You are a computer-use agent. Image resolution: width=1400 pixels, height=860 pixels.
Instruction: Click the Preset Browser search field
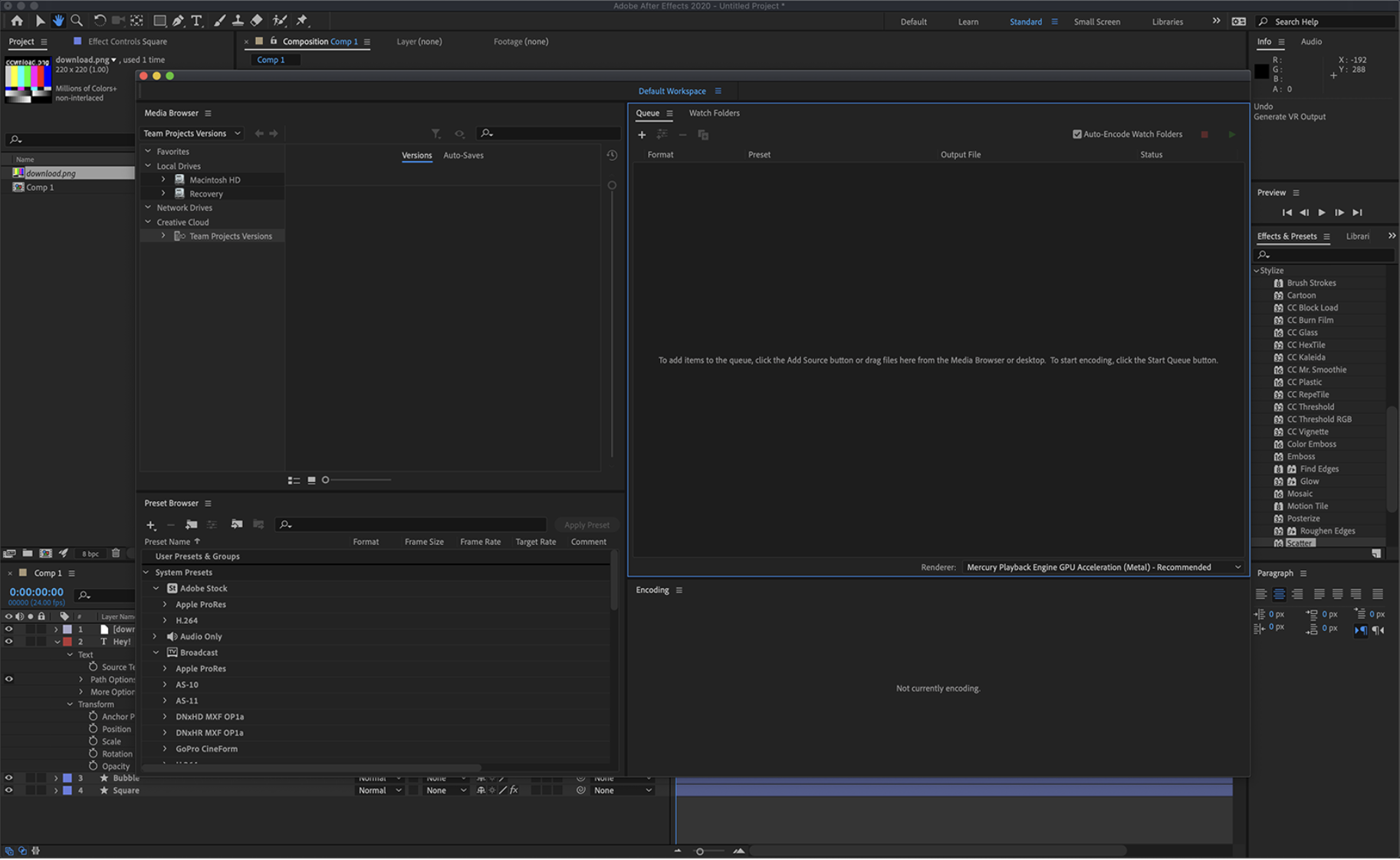411,524
